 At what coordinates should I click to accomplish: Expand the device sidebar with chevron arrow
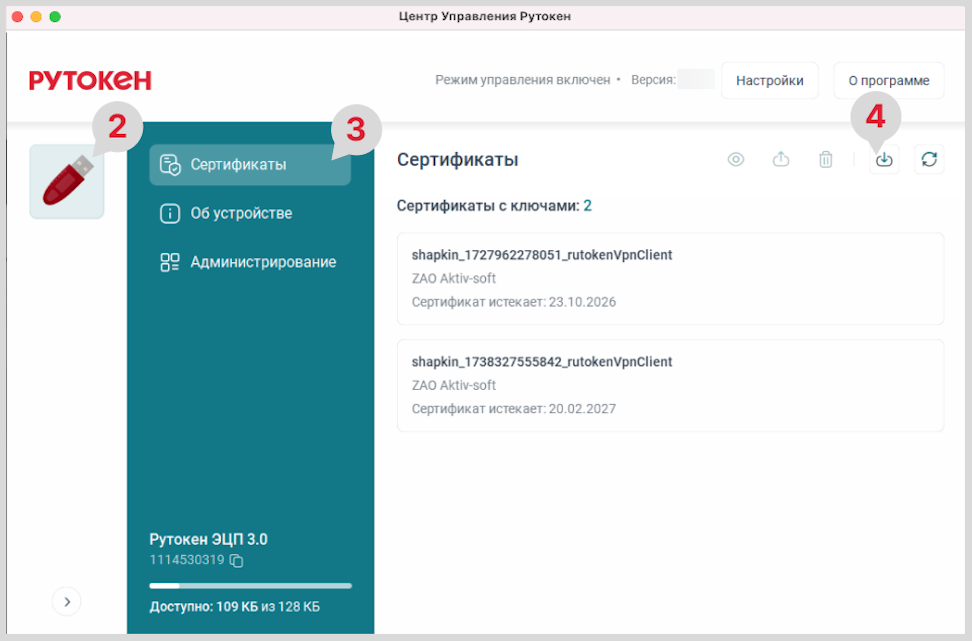pos(67,601)
